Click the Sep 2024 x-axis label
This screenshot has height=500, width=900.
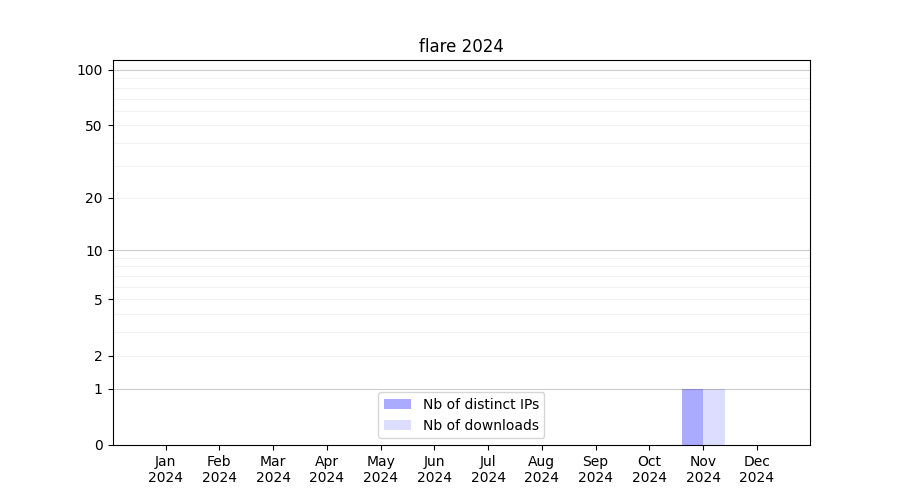point(595,469)
